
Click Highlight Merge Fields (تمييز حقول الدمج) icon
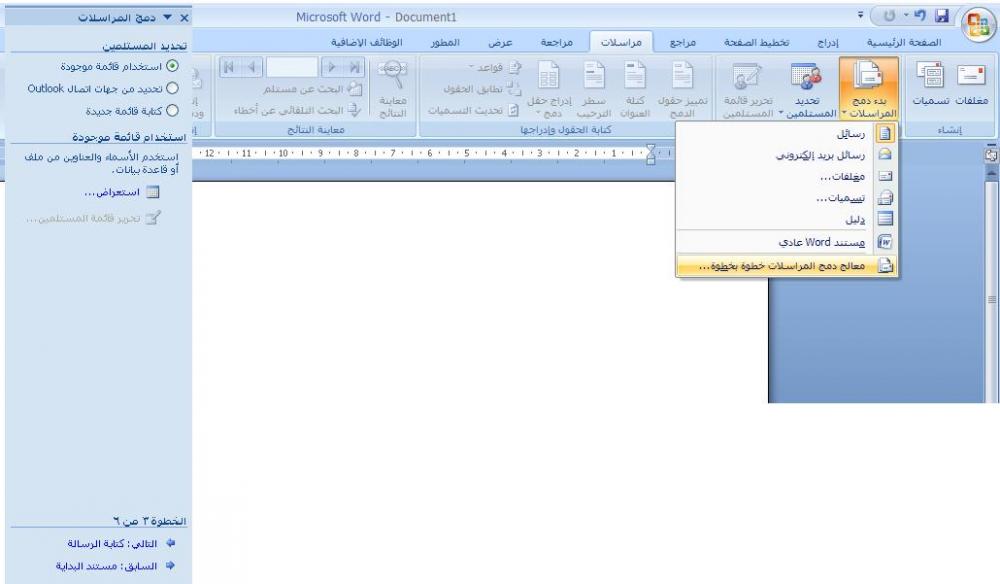(682, 89)
